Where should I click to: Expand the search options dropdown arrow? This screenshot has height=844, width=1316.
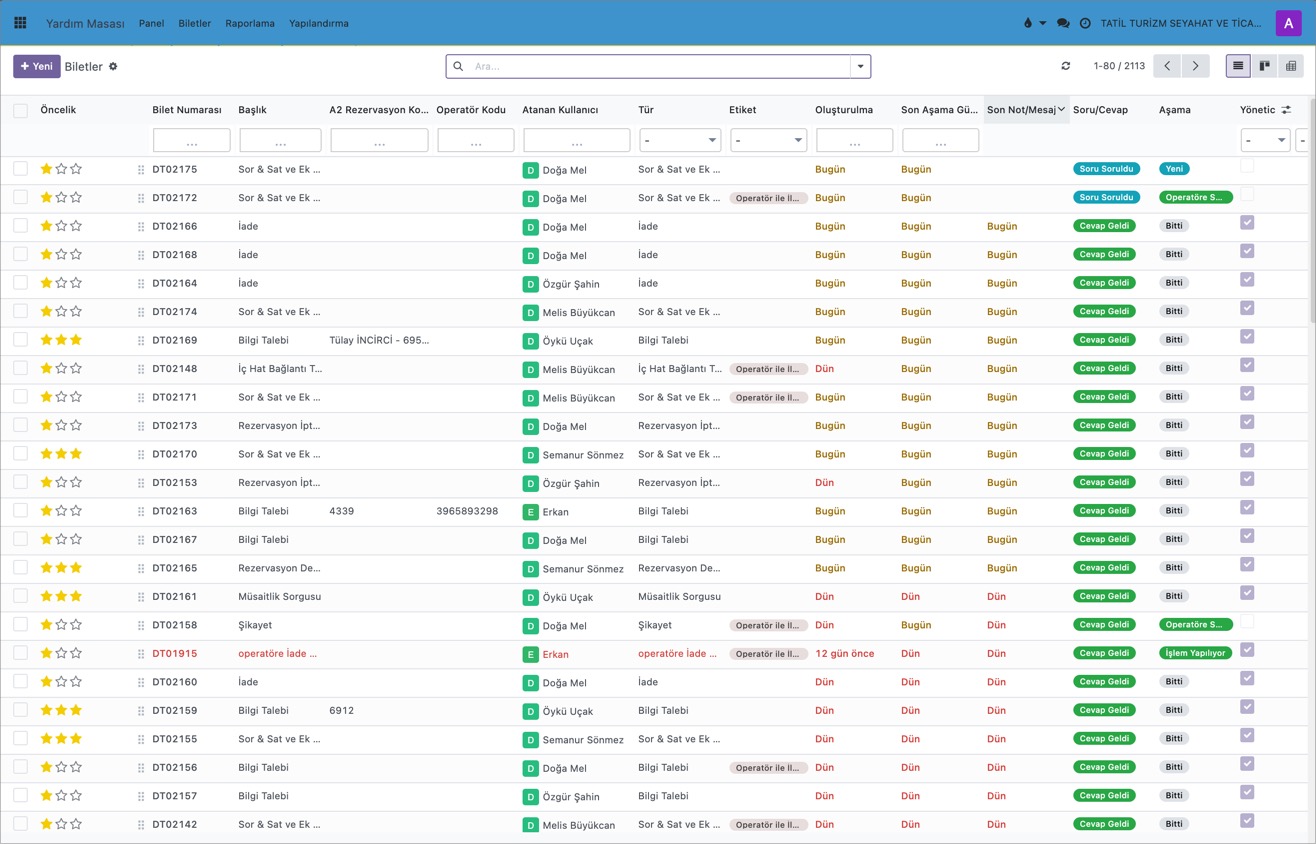[x=860, y=67]
